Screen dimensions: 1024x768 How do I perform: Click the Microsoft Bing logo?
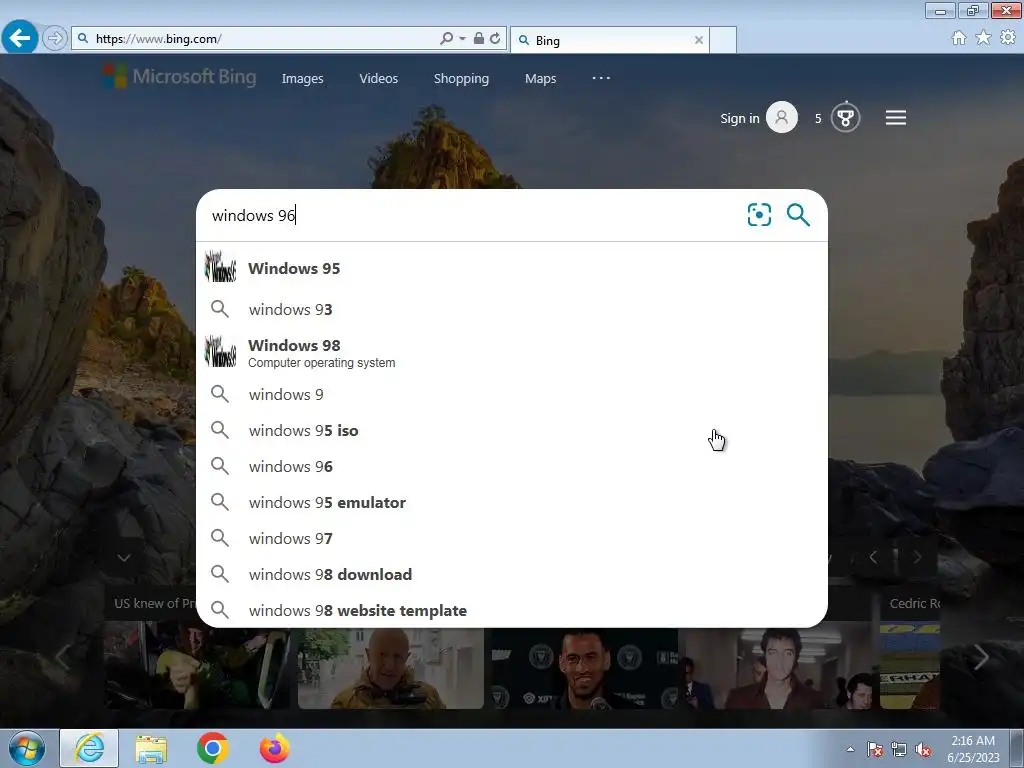[180, 76]
